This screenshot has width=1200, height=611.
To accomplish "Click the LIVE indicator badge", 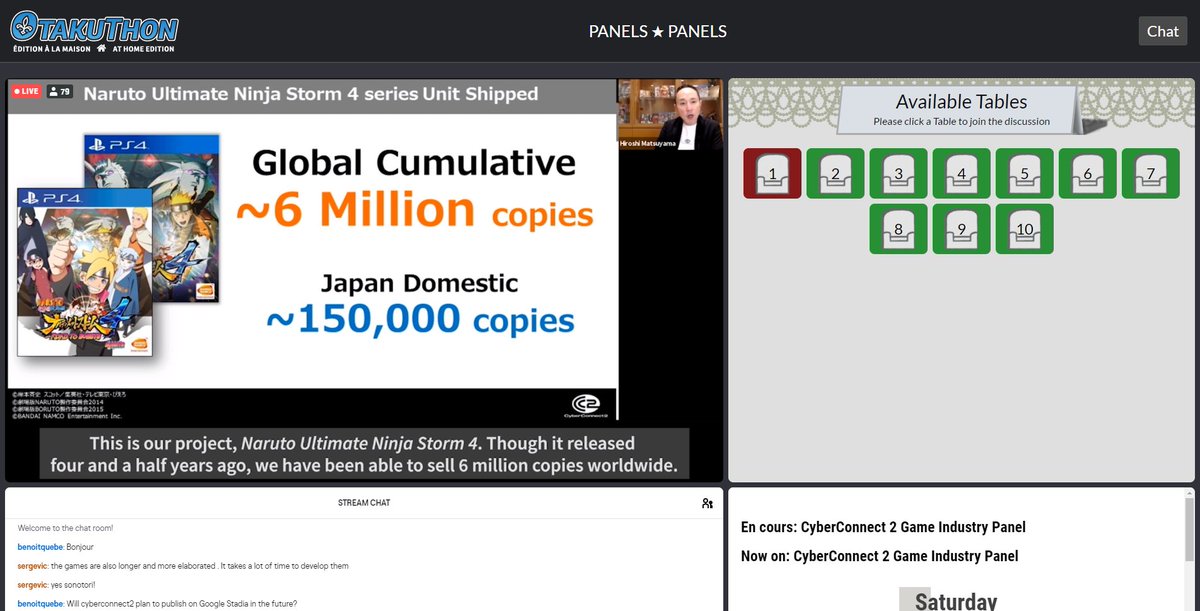I will [x=26, y=91].
